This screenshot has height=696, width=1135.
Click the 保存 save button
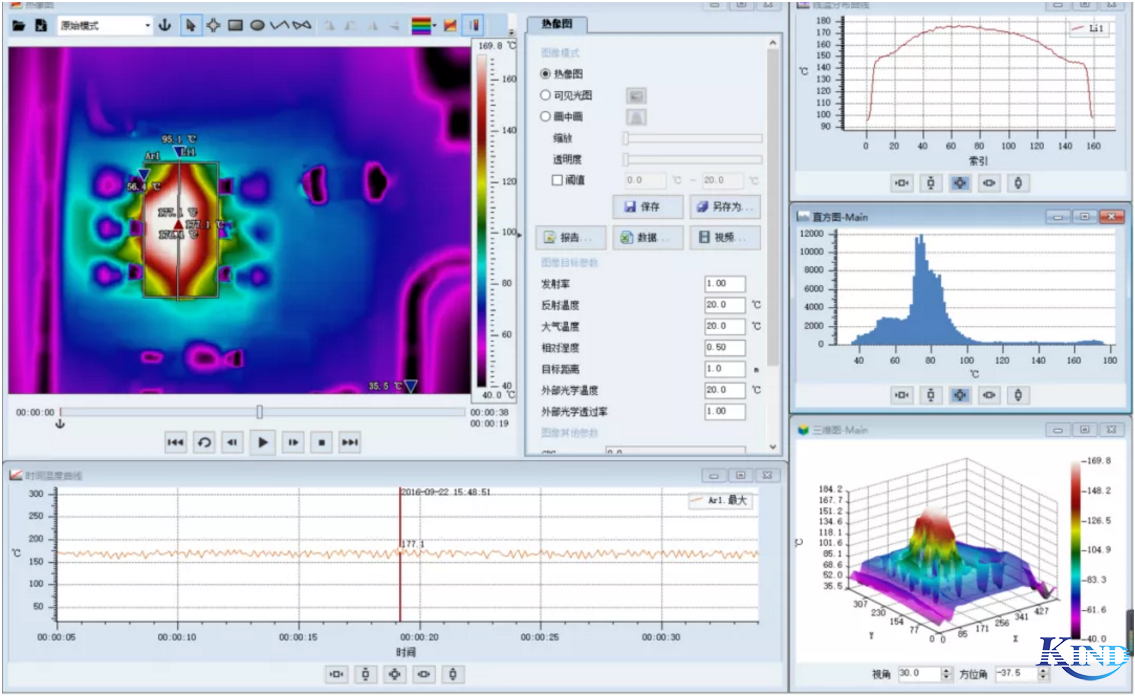[x=648, y=207]
